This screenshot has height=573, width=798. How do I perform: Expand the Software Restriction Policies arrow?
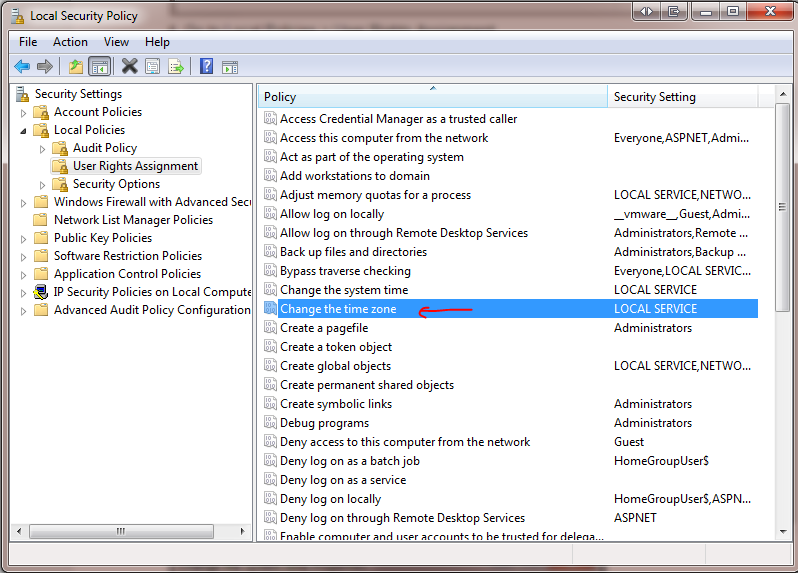[x=23, y=257]
